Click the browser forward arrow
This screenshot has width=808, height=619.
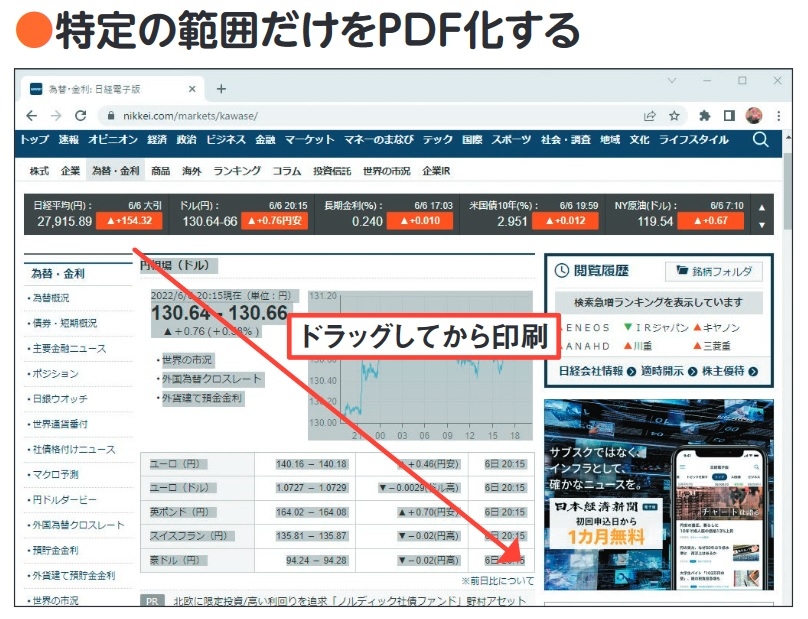pyautogui.click(x=56, y=116)
